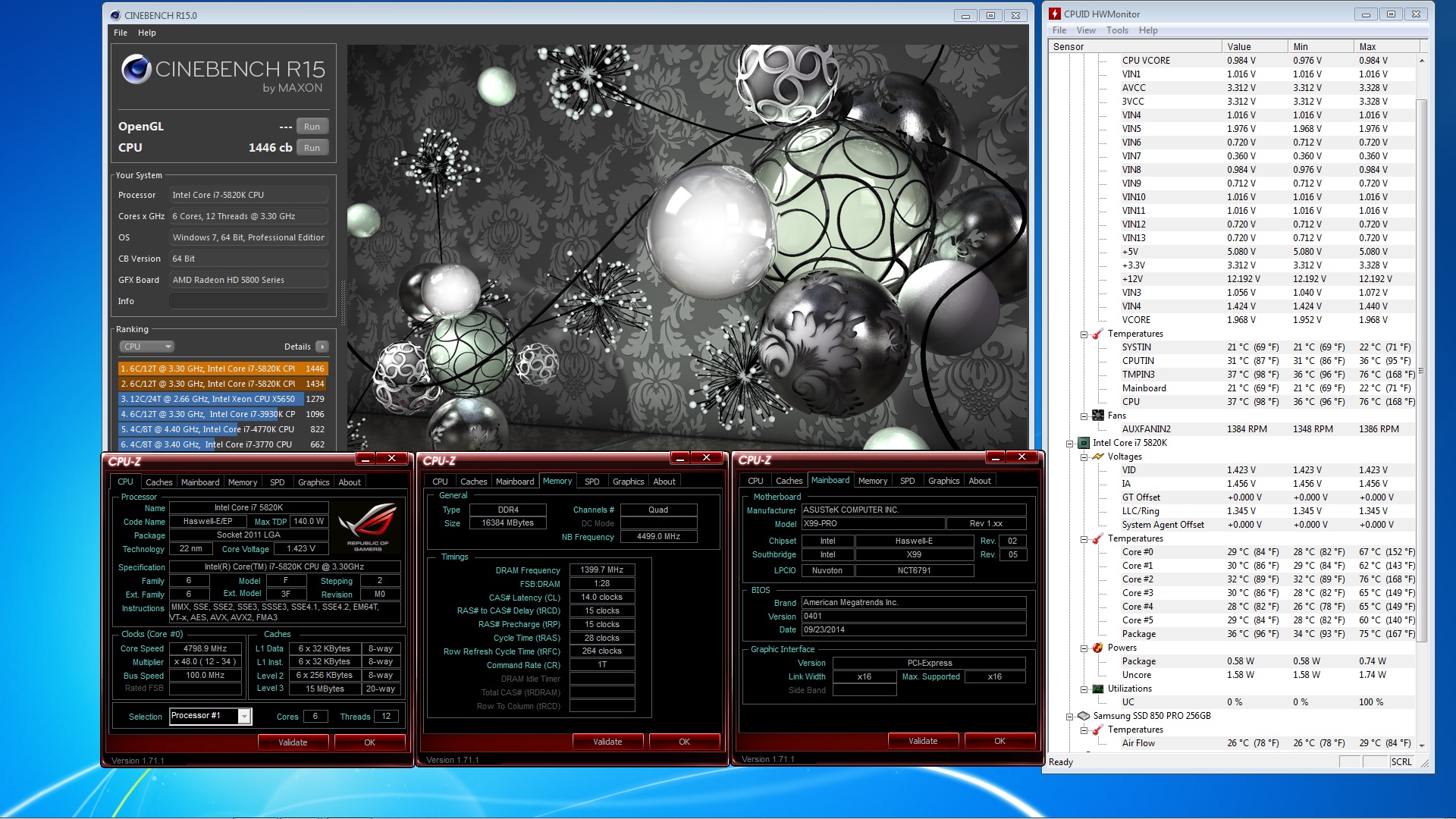The width and height of the screenshot is (1456, 819).
Task: Open the Cinebench Help menu
Action: (147, 33)
